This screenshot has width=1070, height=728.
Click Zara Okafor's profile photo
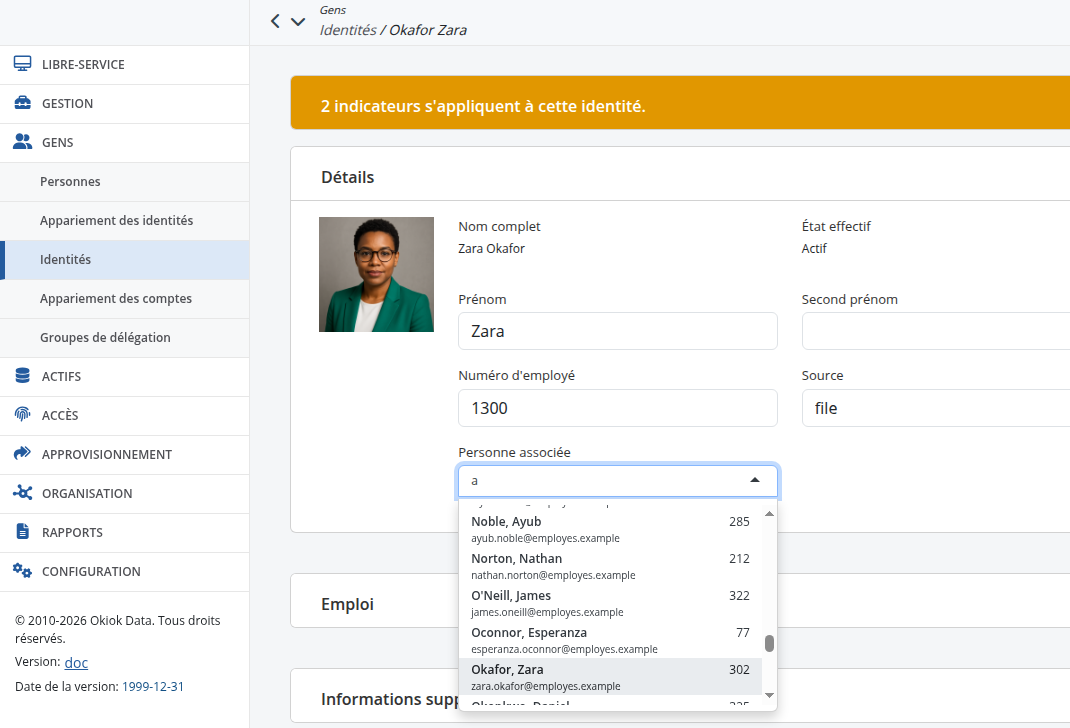click(x=376, y=274)
